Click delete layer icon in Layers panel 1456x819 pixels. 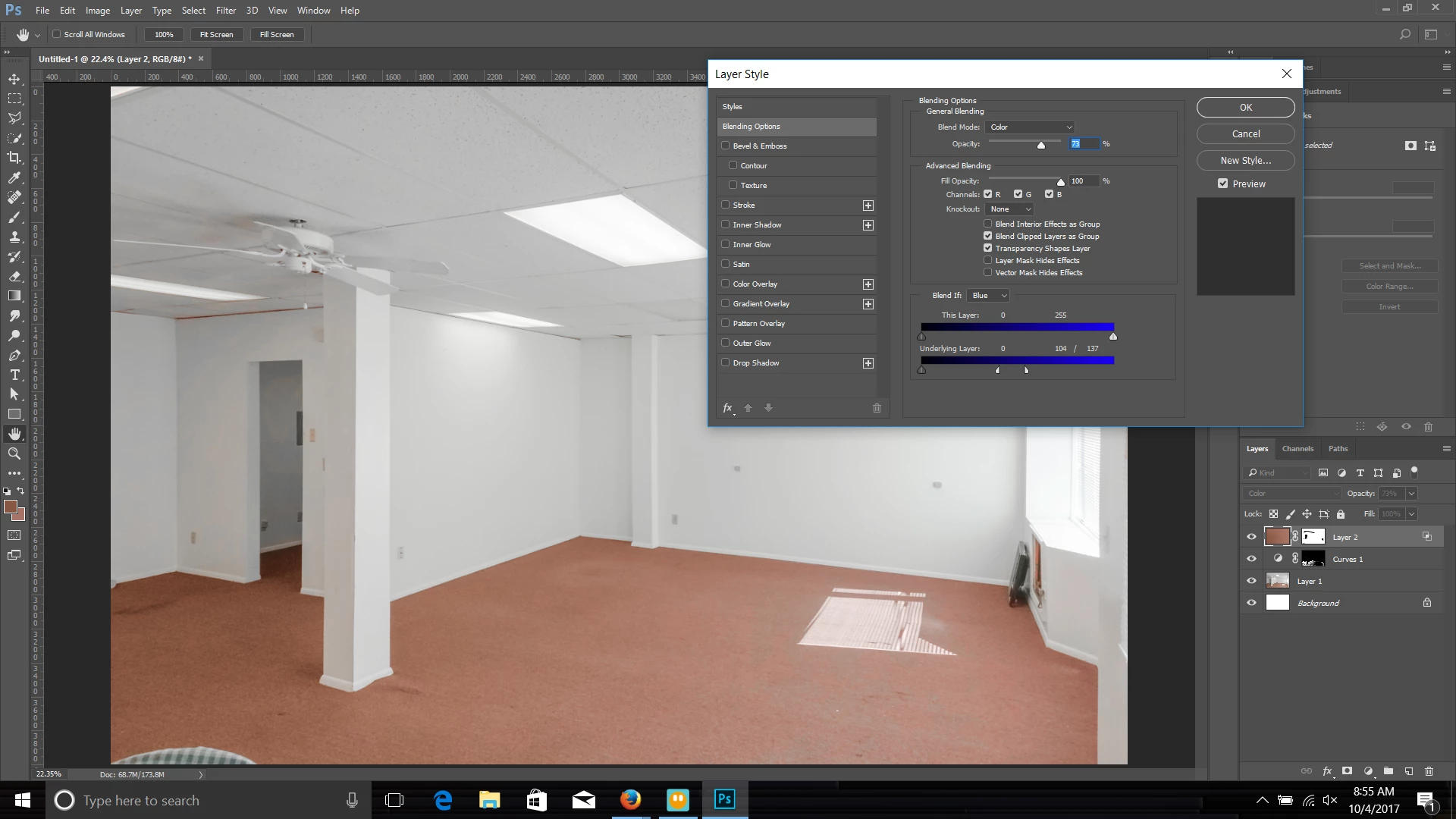[x=1429, y=771]
